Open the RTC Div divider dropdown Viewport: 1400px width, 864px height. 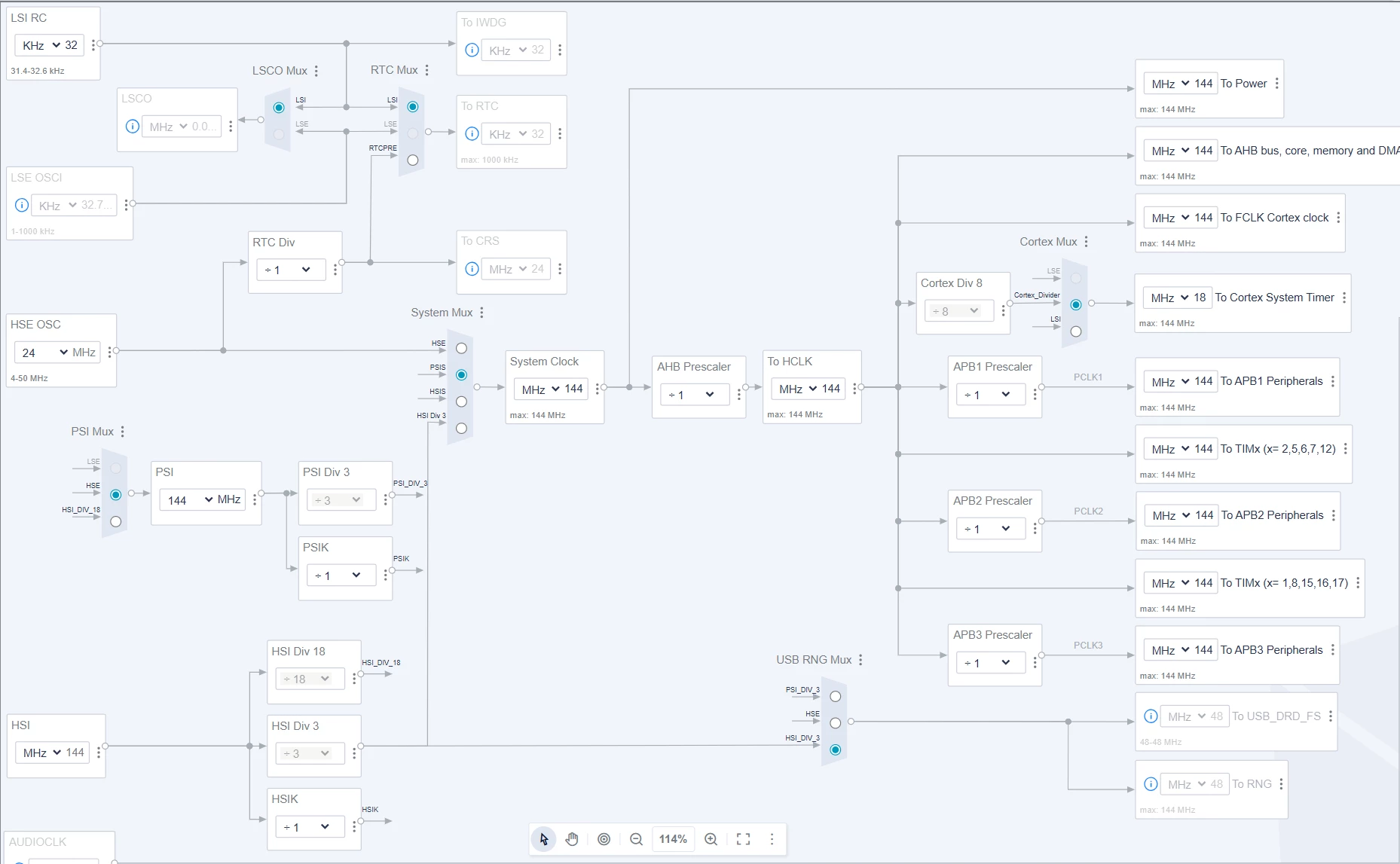click(291, 270)
